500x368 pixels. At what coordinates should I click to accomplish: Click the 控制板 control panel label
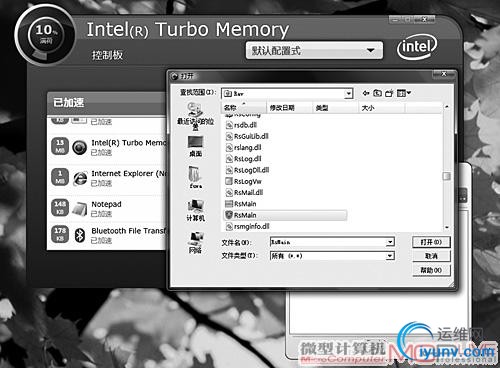point(107,55)
